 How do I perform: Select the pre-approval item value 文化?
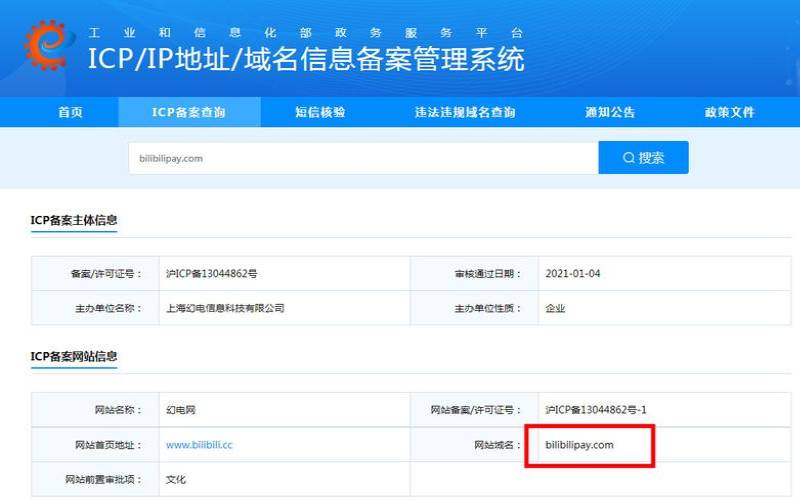point(176,480)
